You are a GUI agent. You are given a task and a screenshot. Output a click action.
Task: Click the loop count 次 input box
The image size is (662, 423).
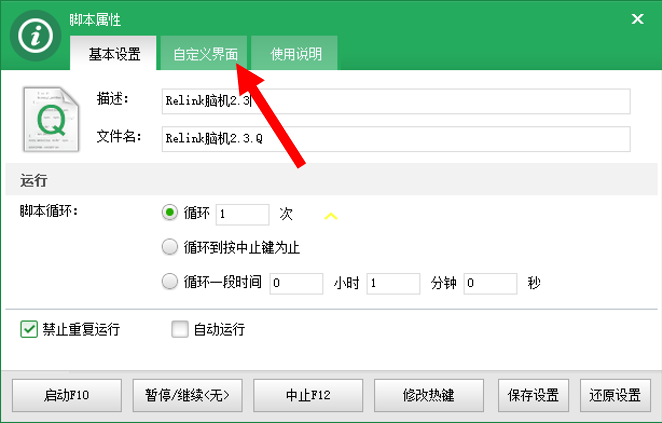point(242,214)
